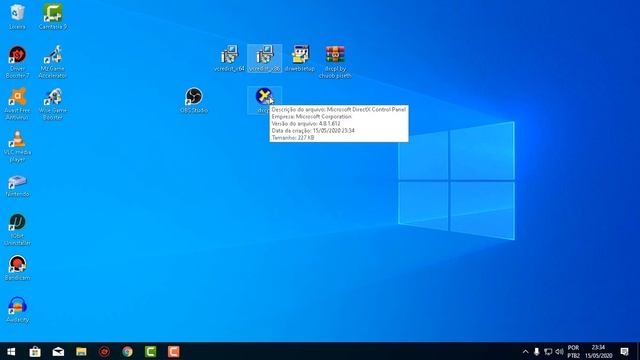Select the OBS Studio desktop shortcut
The width and height of the screenshot is (640, 360).
tap(194, 100)
